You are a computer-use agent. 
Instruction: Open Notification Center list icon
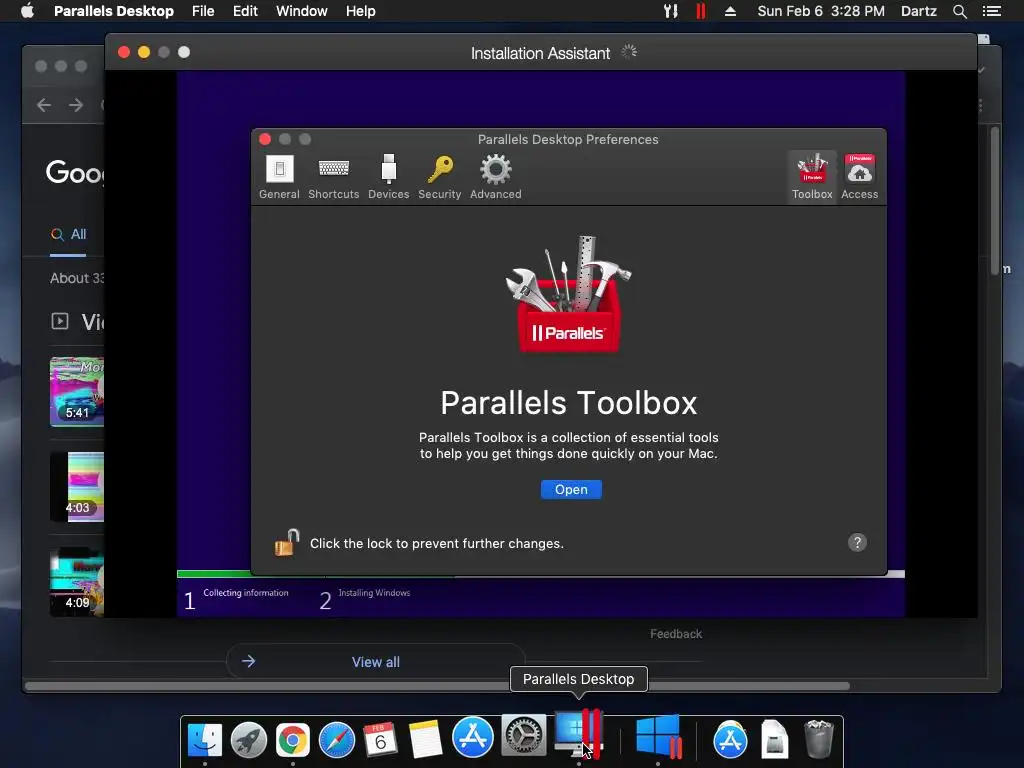click(x=991, y=11)
